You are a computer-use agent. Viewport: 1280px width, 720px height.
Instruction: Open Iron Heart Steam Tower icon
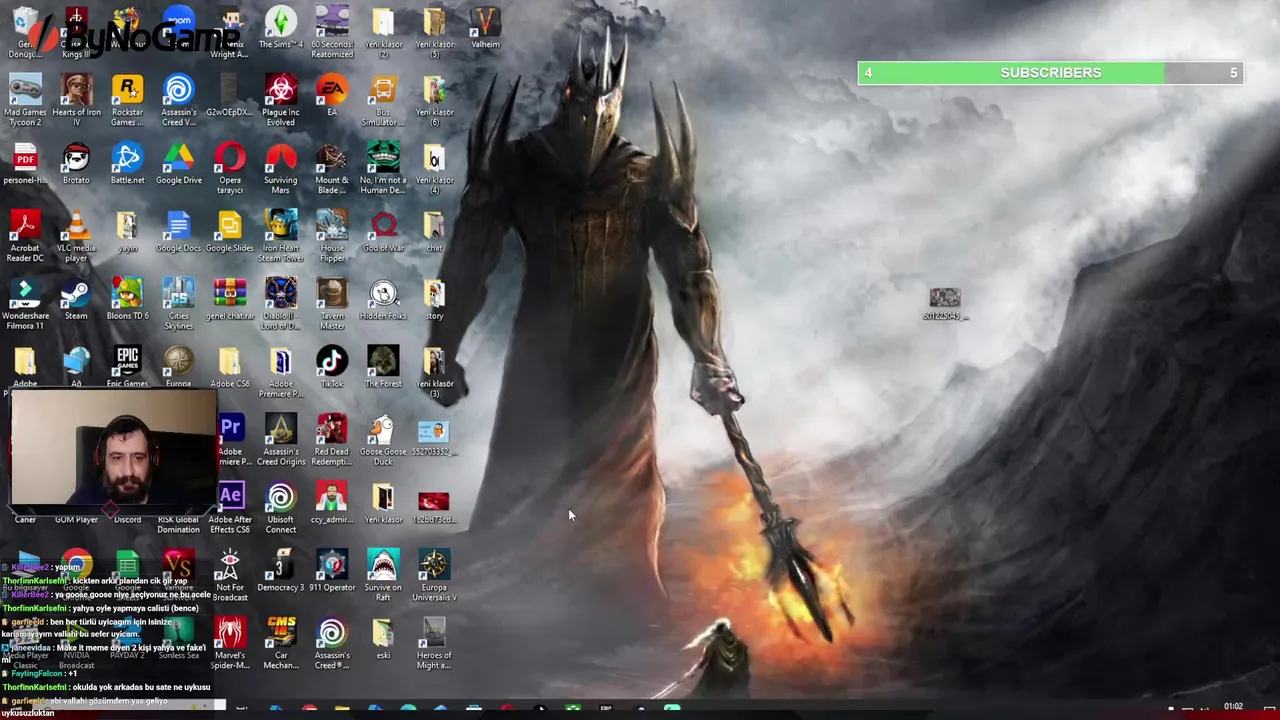click(x=281, y=236)
